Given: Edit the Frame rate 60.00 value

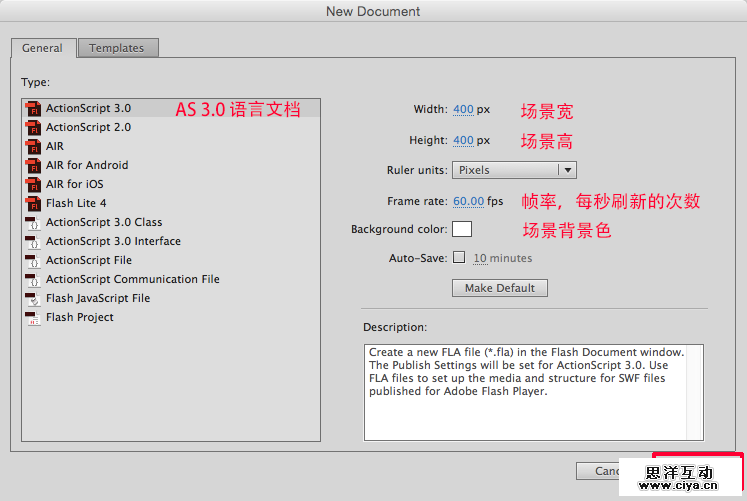Looking at the screenshot, I should (x=468, y=201).
